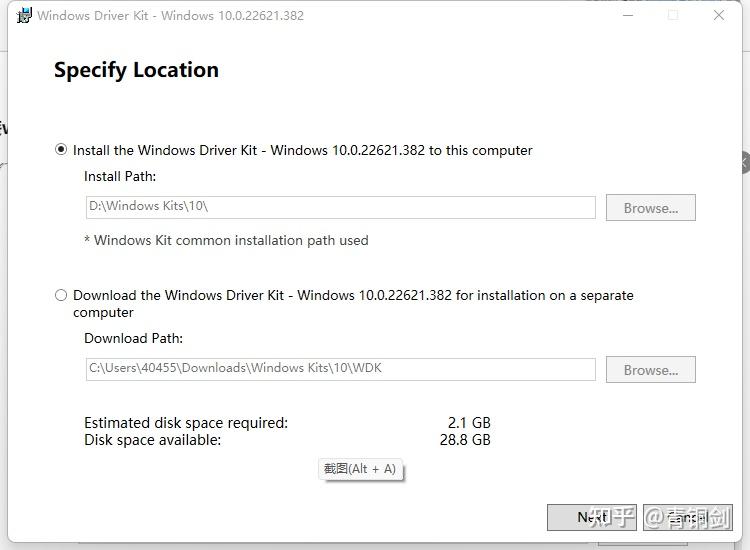
Task: Proceed with the Next button
Action: [592, 517]
